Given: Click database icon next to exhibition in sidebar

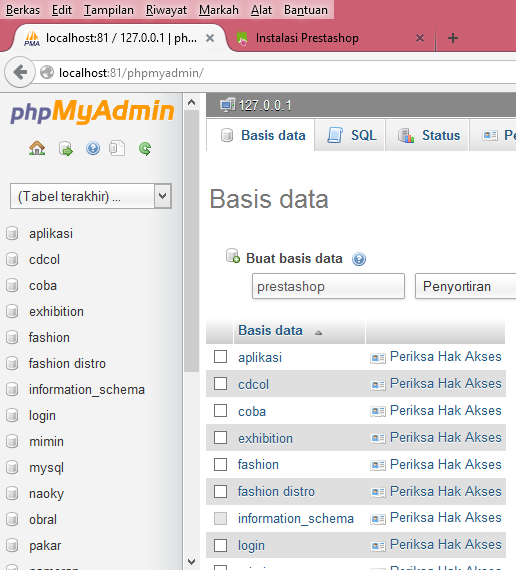Looking at the screenshot, I should pos(12,312).
